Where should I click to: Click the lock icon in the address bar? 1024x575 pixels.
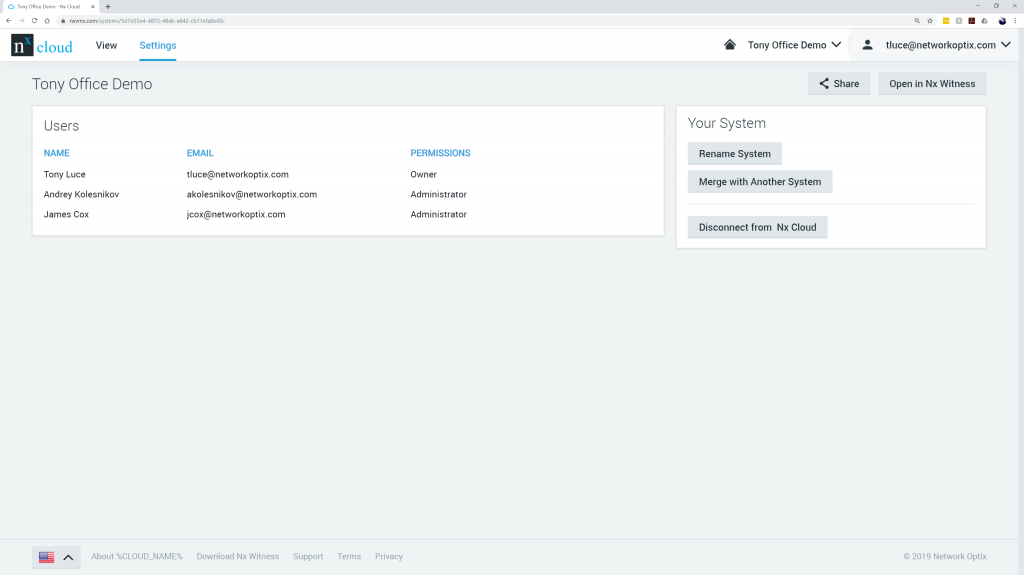coord(63,20)
